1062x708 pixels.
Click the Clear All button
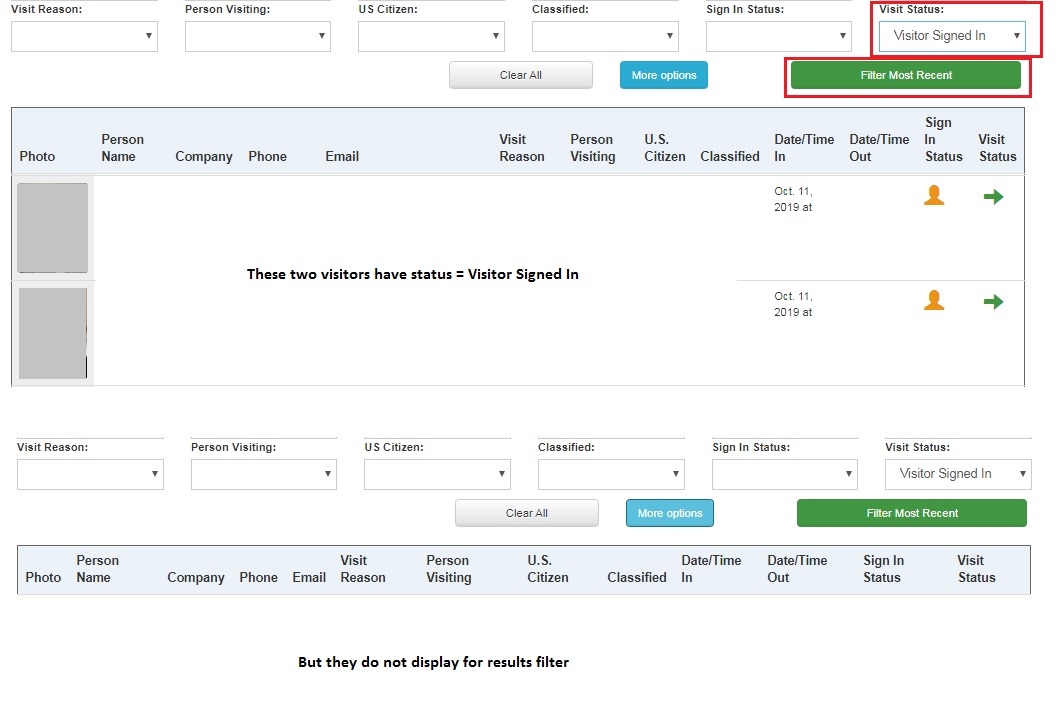(520, 74)
